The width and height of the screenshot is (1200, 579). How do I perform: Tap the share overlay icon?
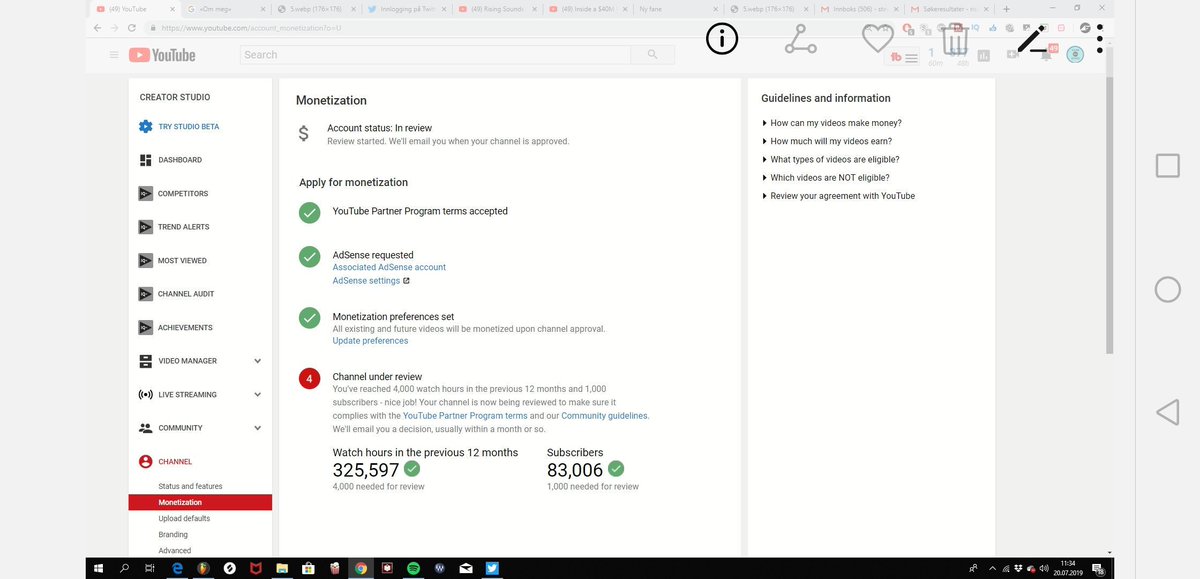click(800, 39)
